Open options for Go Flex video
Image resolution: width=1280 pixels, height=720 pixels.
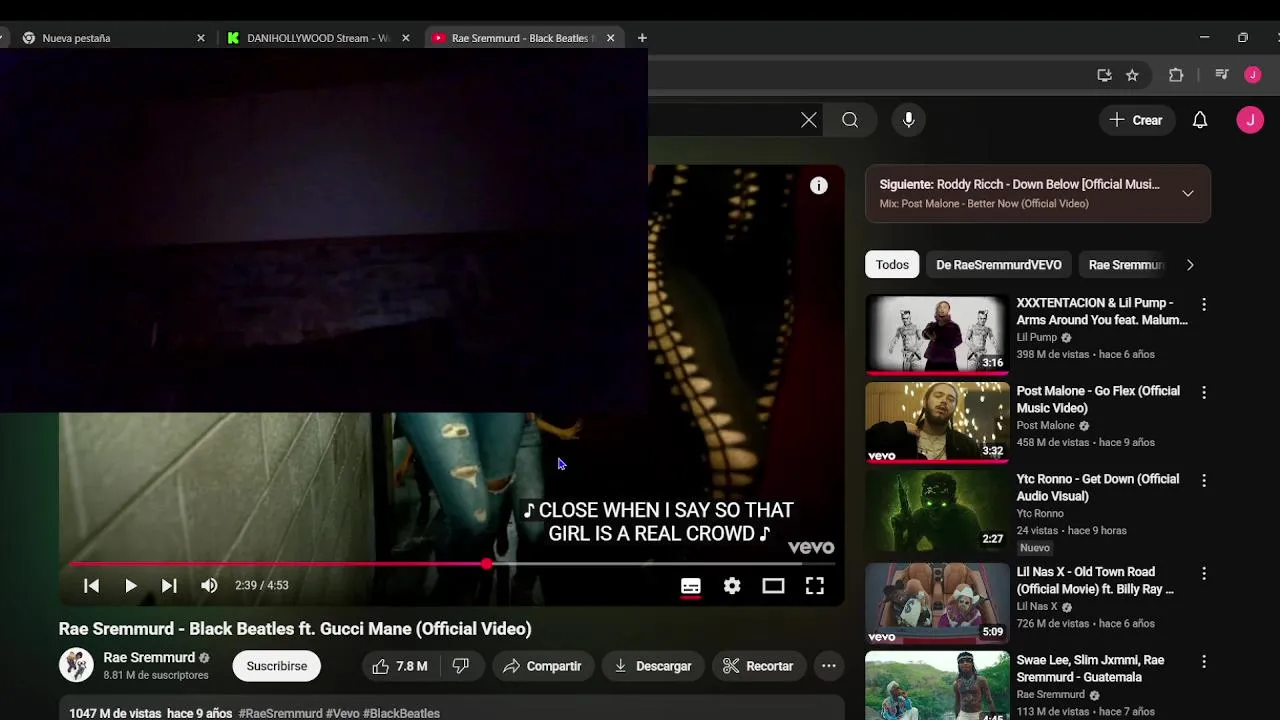pyautogui.click(x=1204, y=393)
